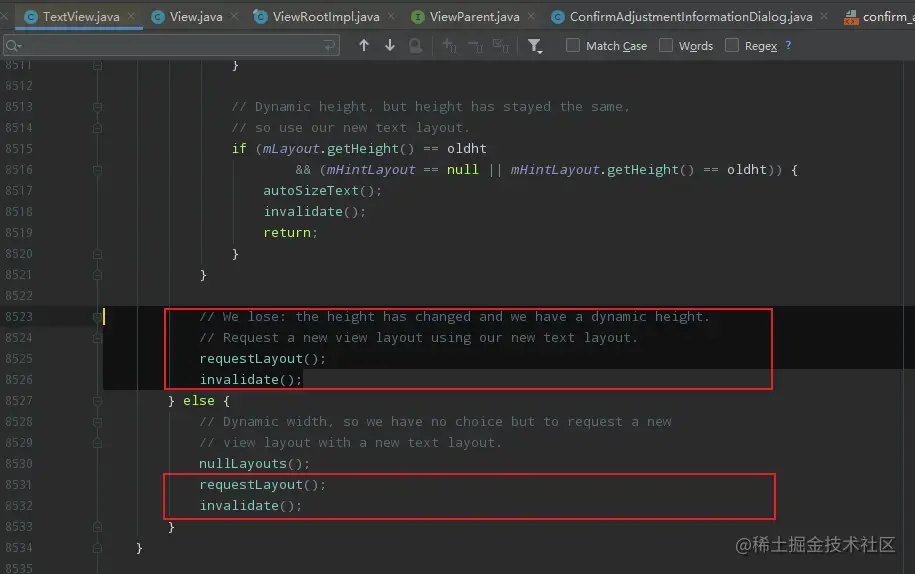Go to previous occurrence arrow
The height and width of the screenshot is (574, 915).
click(x=364, y=46)
